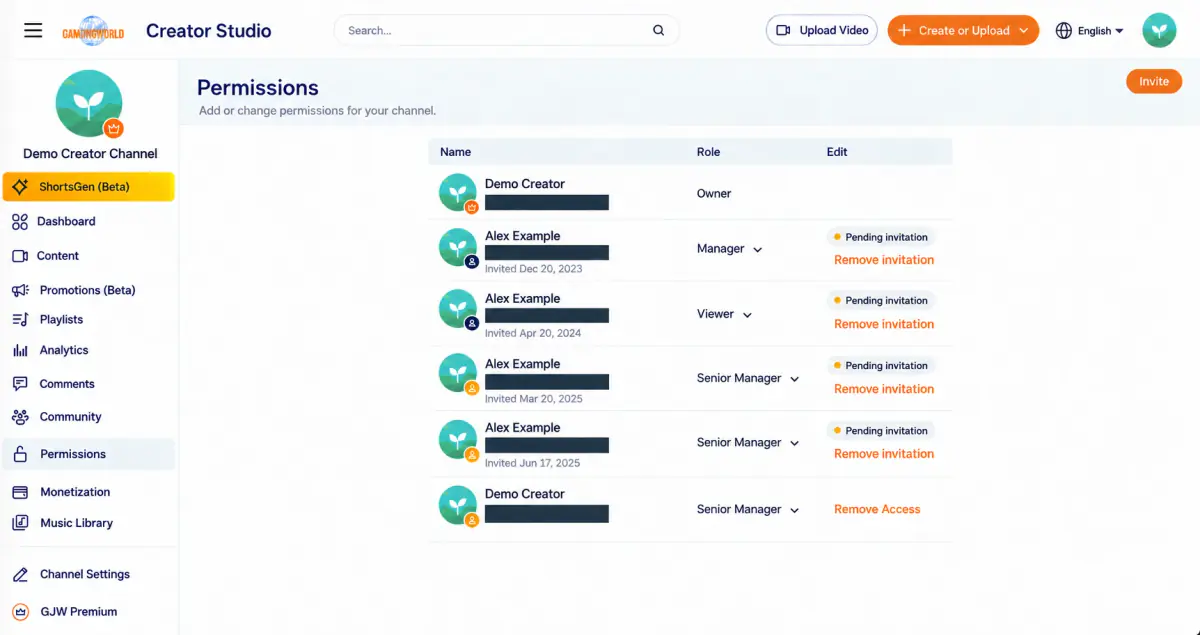Image resolution: width=1200 pixels, height=635 pixels.
Task: Click the Channel Settings pencil icon
Action: coord(20,574)
